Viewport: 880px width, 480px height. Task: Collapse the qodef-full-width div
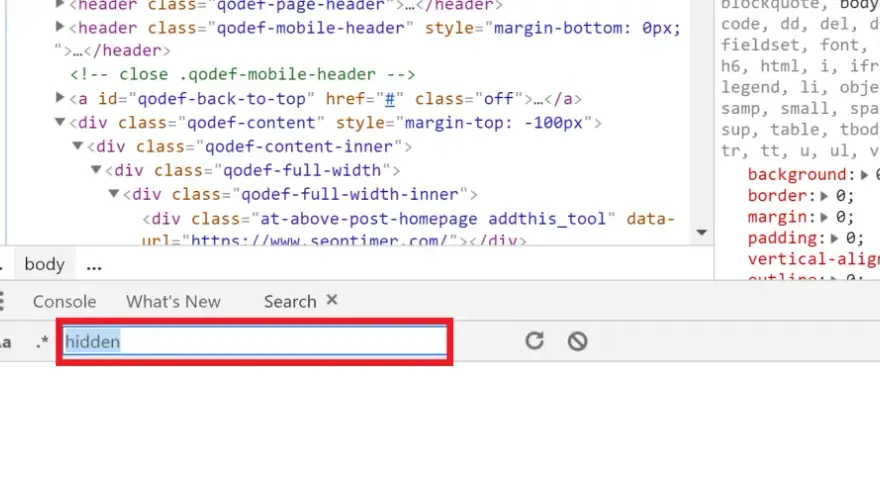point(95,170)
